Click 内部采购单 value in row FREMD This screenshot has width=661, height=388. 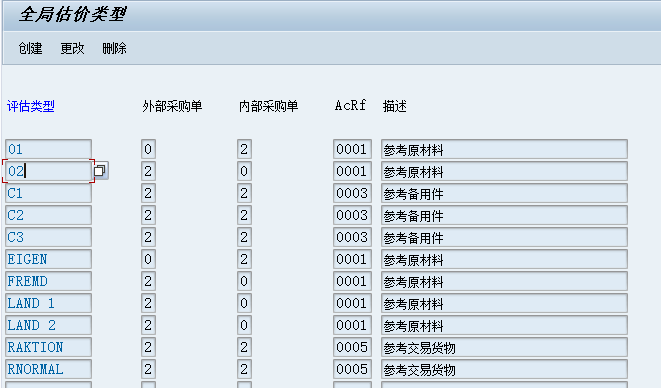[244, 280]
